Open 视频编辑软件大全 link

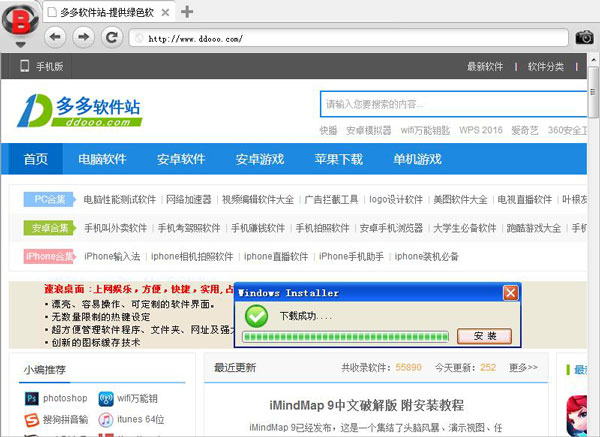tap(258, 199)
